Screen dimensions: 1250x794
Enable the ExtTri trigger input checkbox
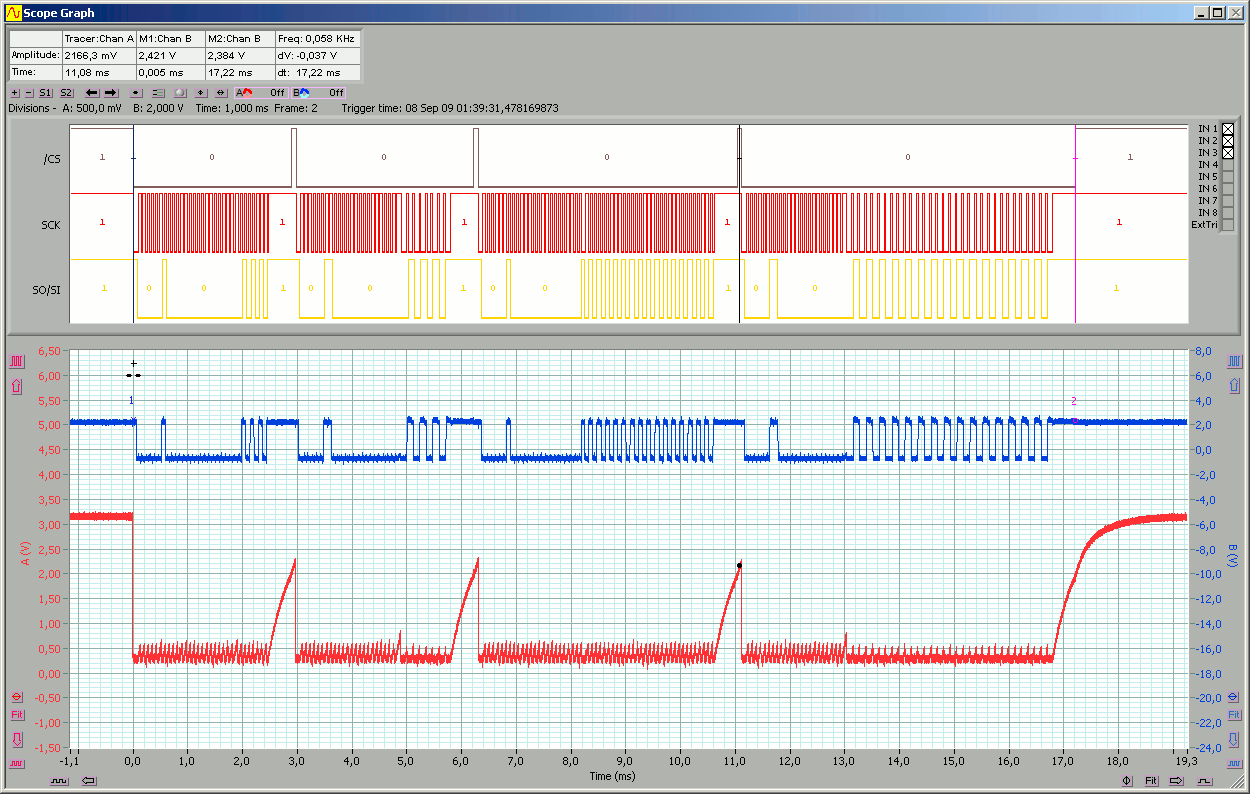(x=1228, y=225)
